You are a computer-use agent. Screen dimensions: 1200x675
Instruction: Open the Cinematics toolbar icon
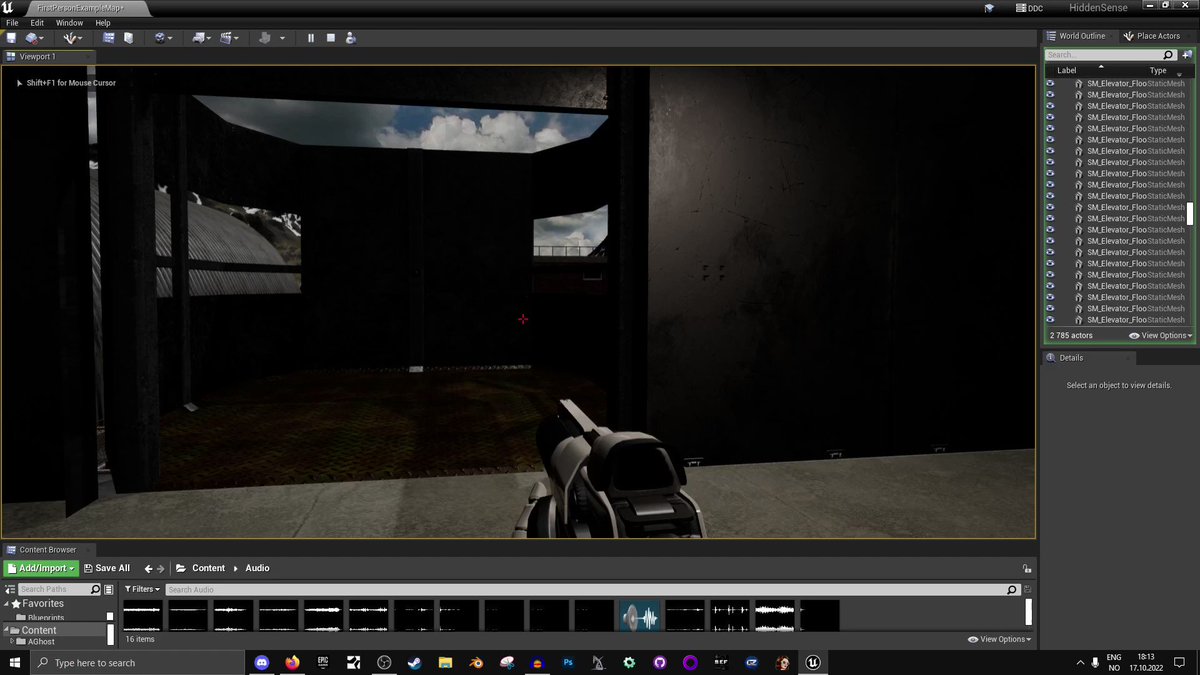tap(228, 38)
